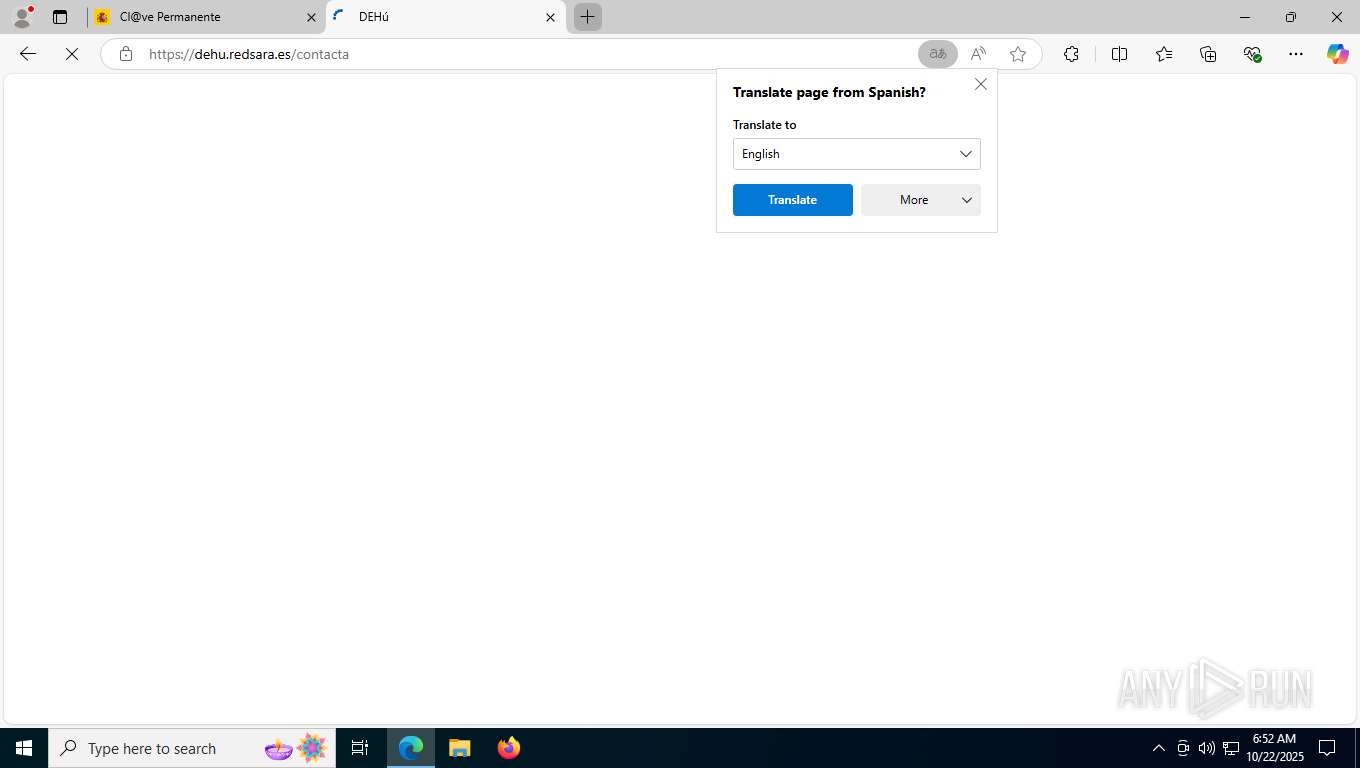View site information lock icon
Image resolution: width=1360 pixels, height=768 pixels.
[125, 54]
